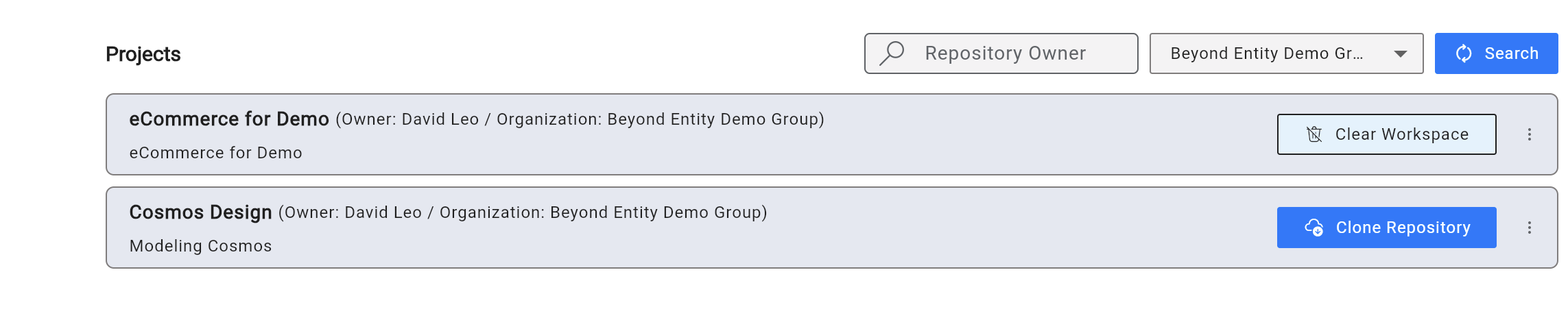Click the Projects heading
The height and width of the screenshot is (318, 1568).
coord(143,54)
